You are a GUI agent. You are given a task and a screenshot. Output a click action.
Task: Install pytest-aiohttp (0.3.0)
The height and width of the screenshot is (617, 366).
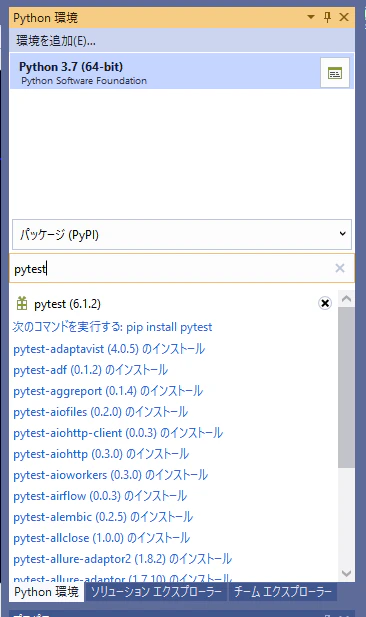pyautogui.click(x=101, y=454)
